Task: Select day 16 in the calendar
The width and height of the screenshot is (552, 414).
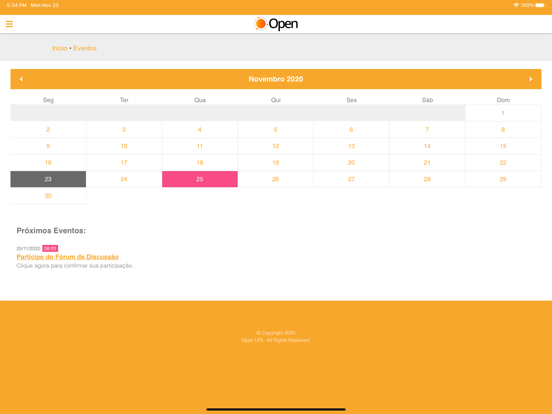Action: (48, 163)
